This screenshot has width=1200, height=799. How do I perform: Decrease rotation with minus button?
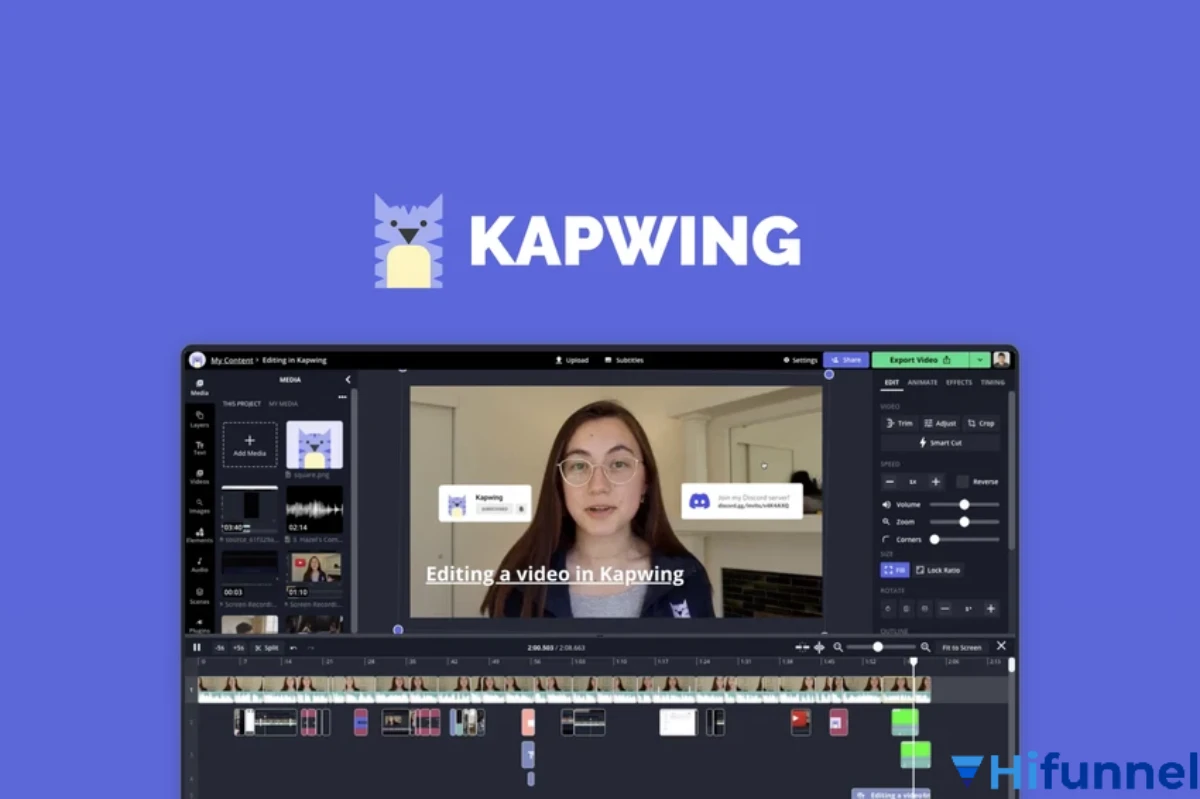[945, 608]
